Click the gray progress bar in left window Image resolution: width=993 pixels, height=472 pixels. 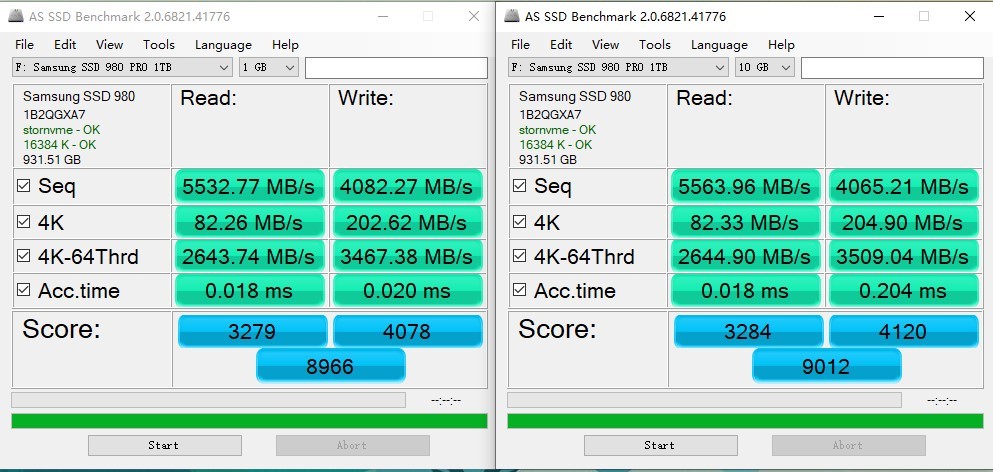208,400
